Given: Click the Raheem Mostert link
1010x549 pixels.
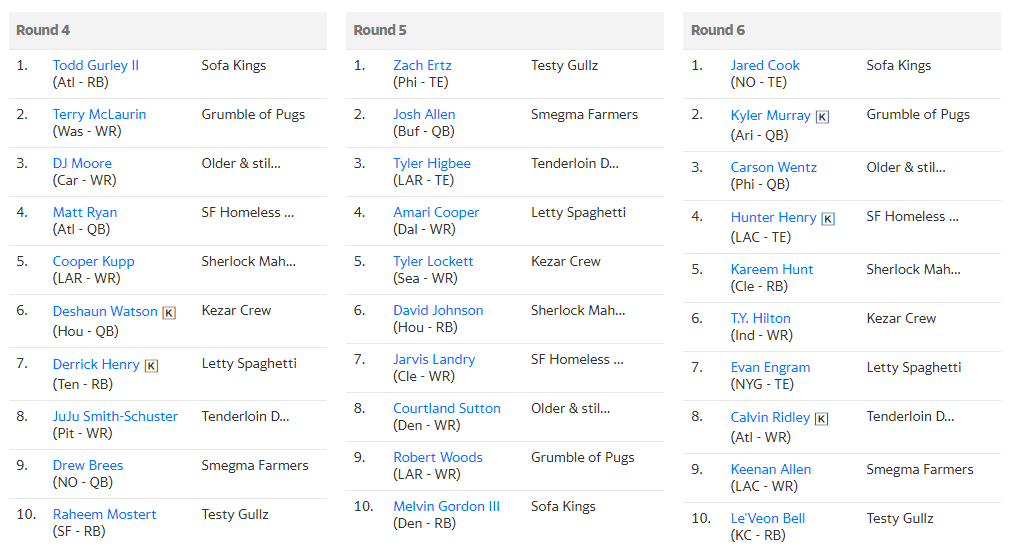Looking at the screenshot, I should click(104, 514).
